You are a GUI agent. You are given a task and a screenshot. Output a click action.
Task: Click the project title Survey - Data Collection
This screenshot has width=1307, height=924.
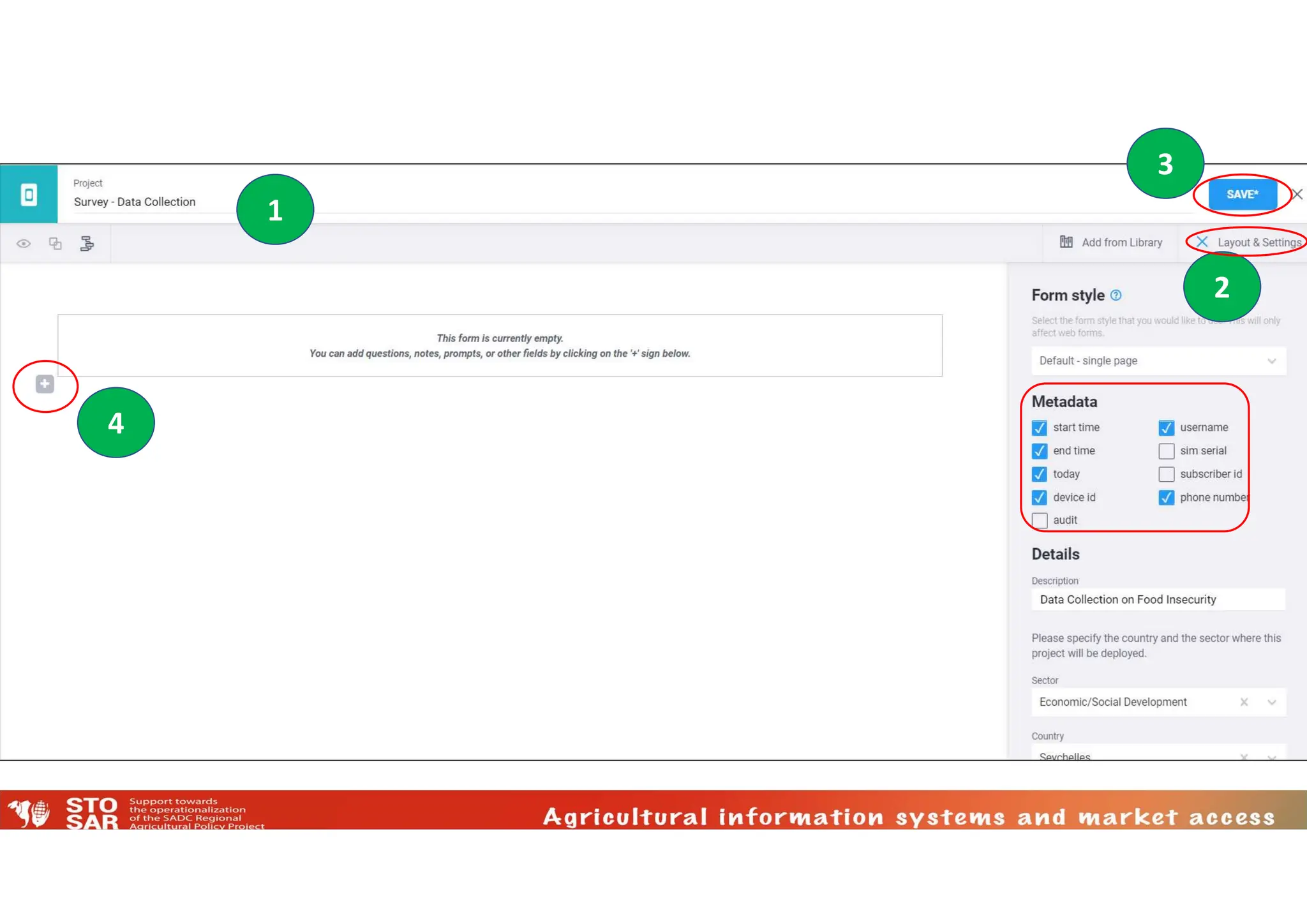click(135, 202)
